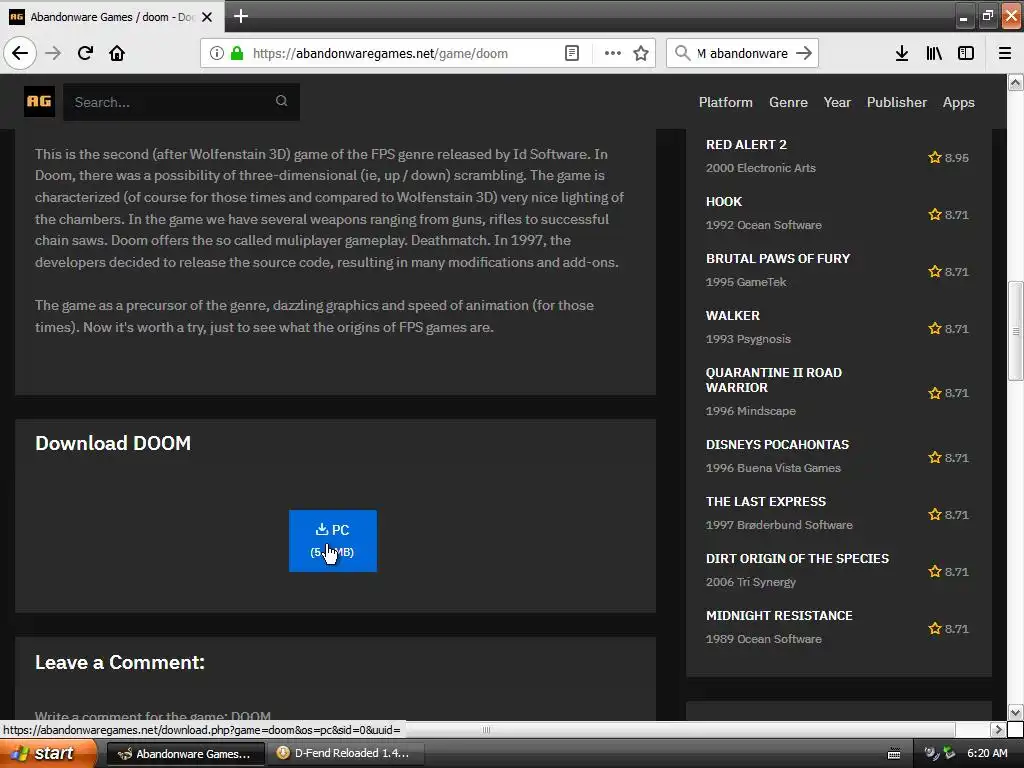
Task: Click the site search magnifier icon
Action: pos(281,101)
